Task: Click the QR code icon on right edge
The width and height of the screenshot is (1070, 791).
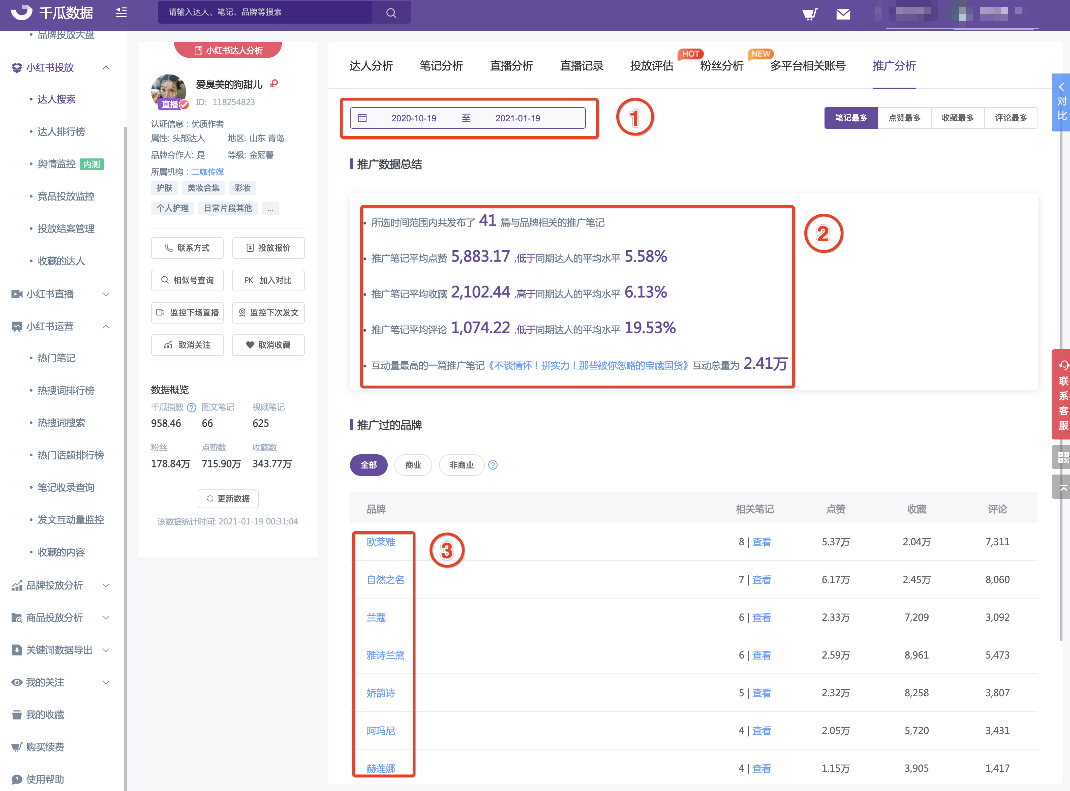Action: 1062,457
